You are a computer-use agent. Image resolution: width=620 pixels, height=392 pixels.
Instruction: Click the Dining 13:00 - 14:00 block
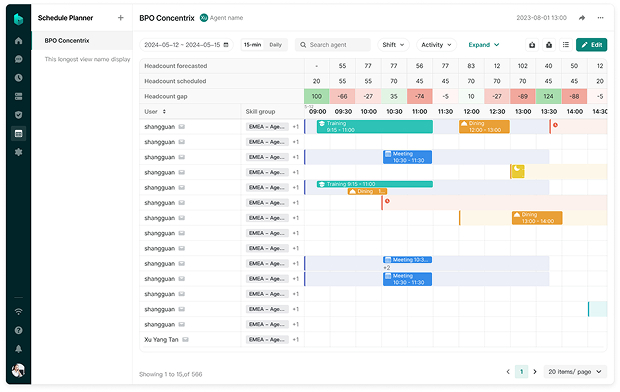(537, 218)
